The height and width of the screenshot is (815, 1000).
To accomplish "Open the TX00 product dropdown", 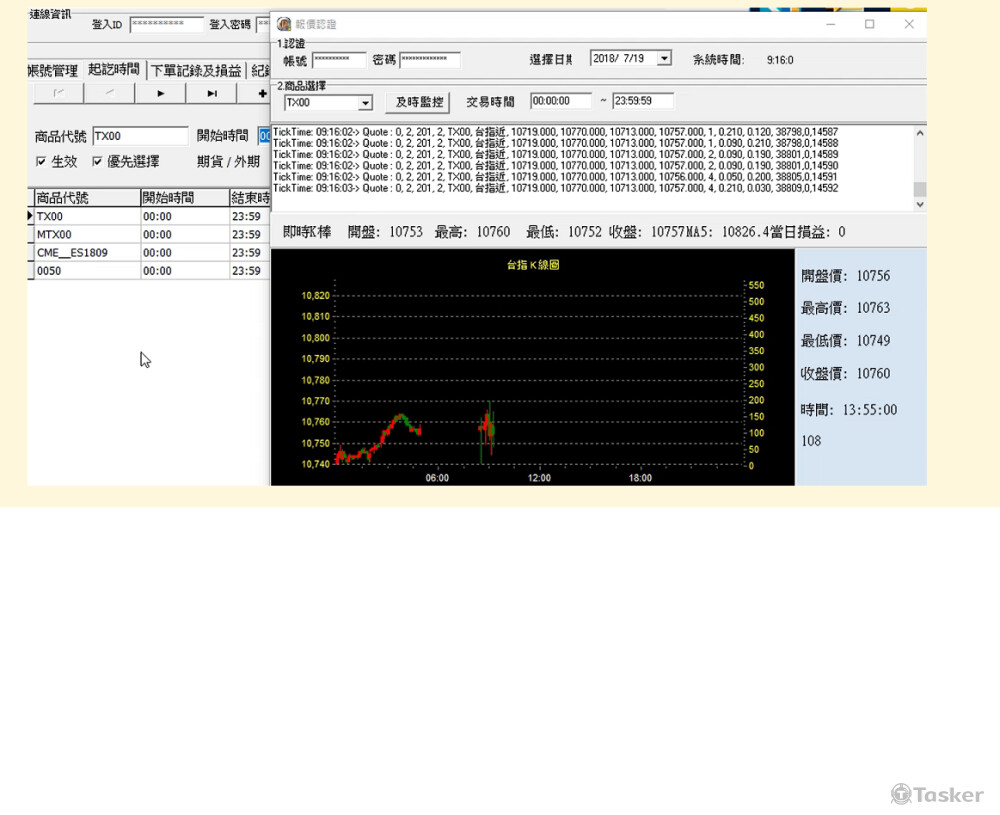I will pos(365,103).
